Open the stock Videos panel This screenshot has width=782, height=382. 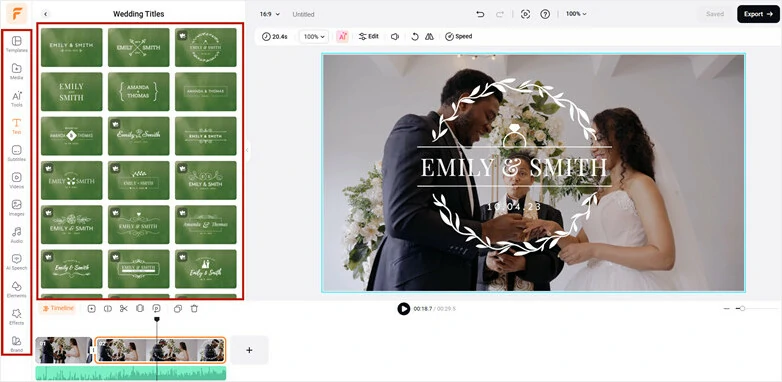[x=16, y=181]
